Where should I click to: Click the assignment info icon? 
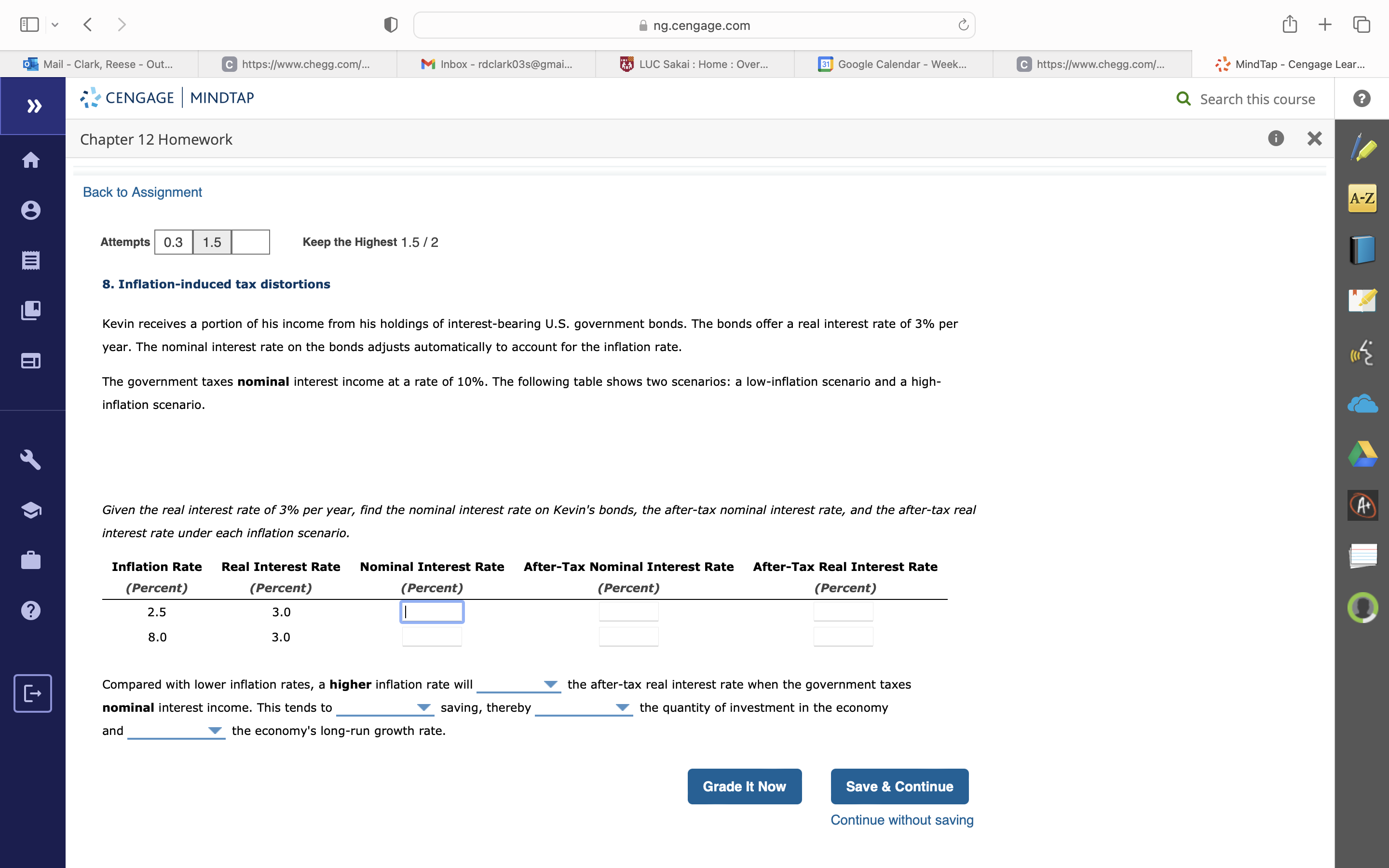click(1275, 138)
